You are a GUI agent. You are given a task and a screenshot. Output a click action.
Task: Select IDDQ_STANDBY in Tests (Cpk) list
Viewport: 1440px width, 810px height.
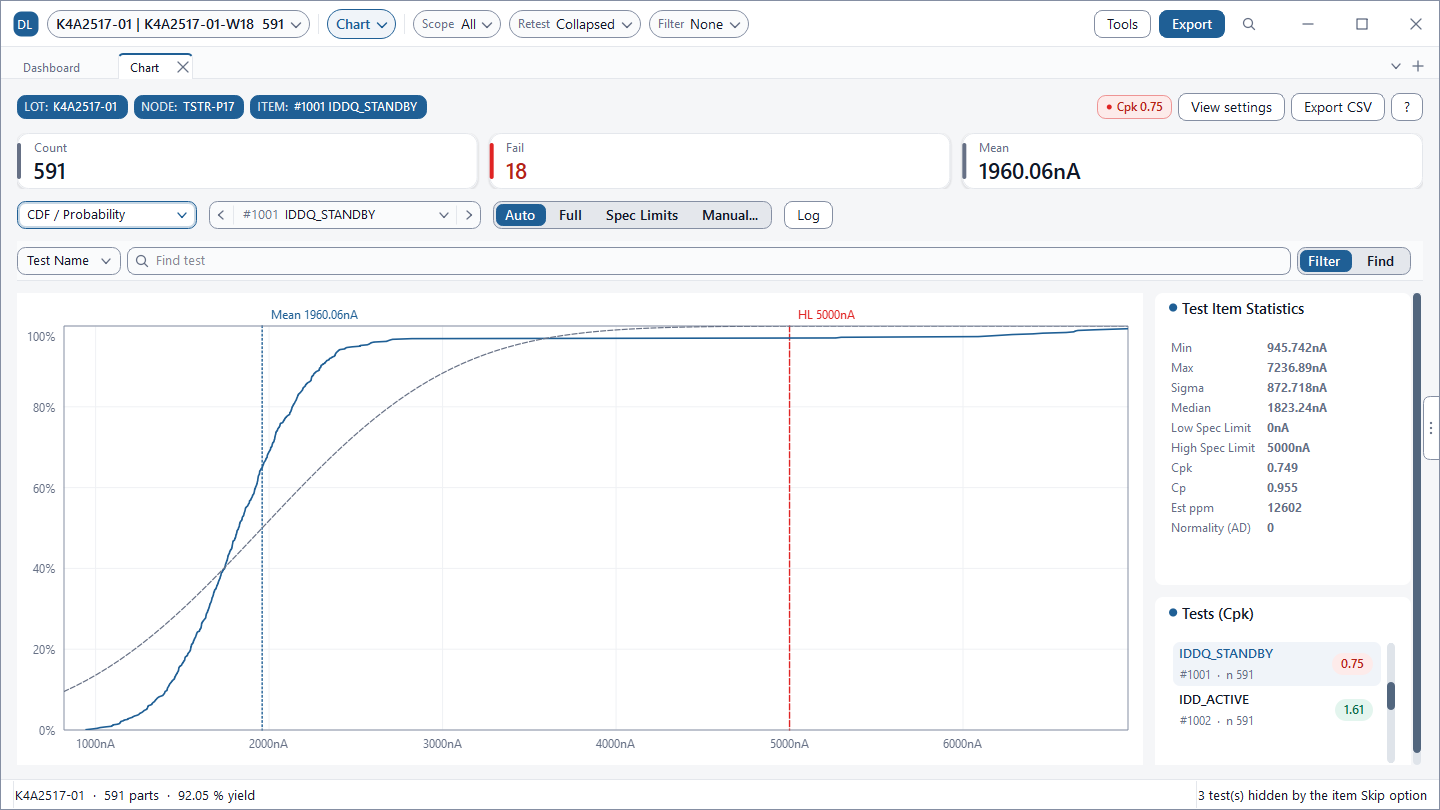(1277, 664)
